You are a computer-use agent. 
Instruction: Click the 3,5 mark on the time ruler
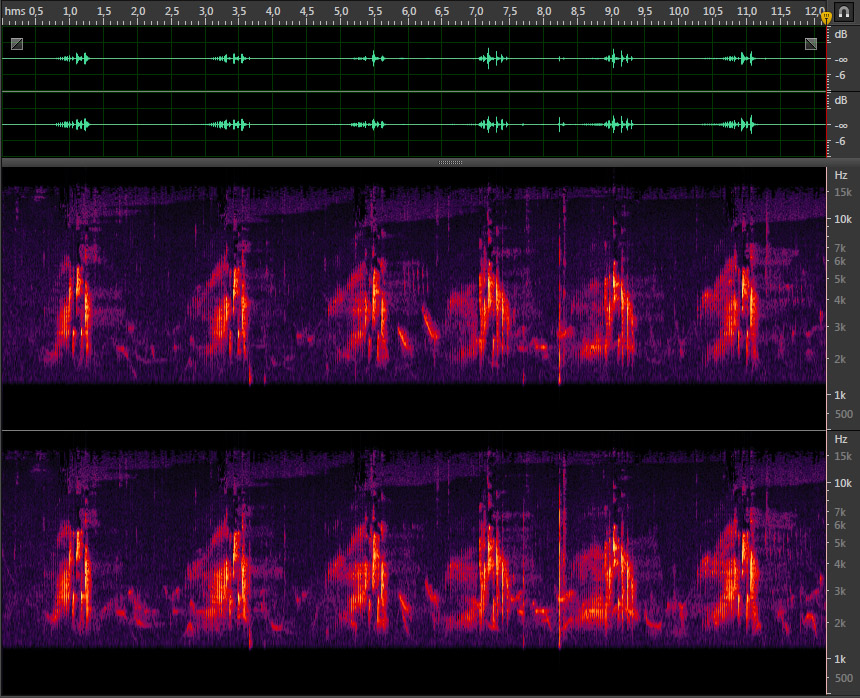239,11
